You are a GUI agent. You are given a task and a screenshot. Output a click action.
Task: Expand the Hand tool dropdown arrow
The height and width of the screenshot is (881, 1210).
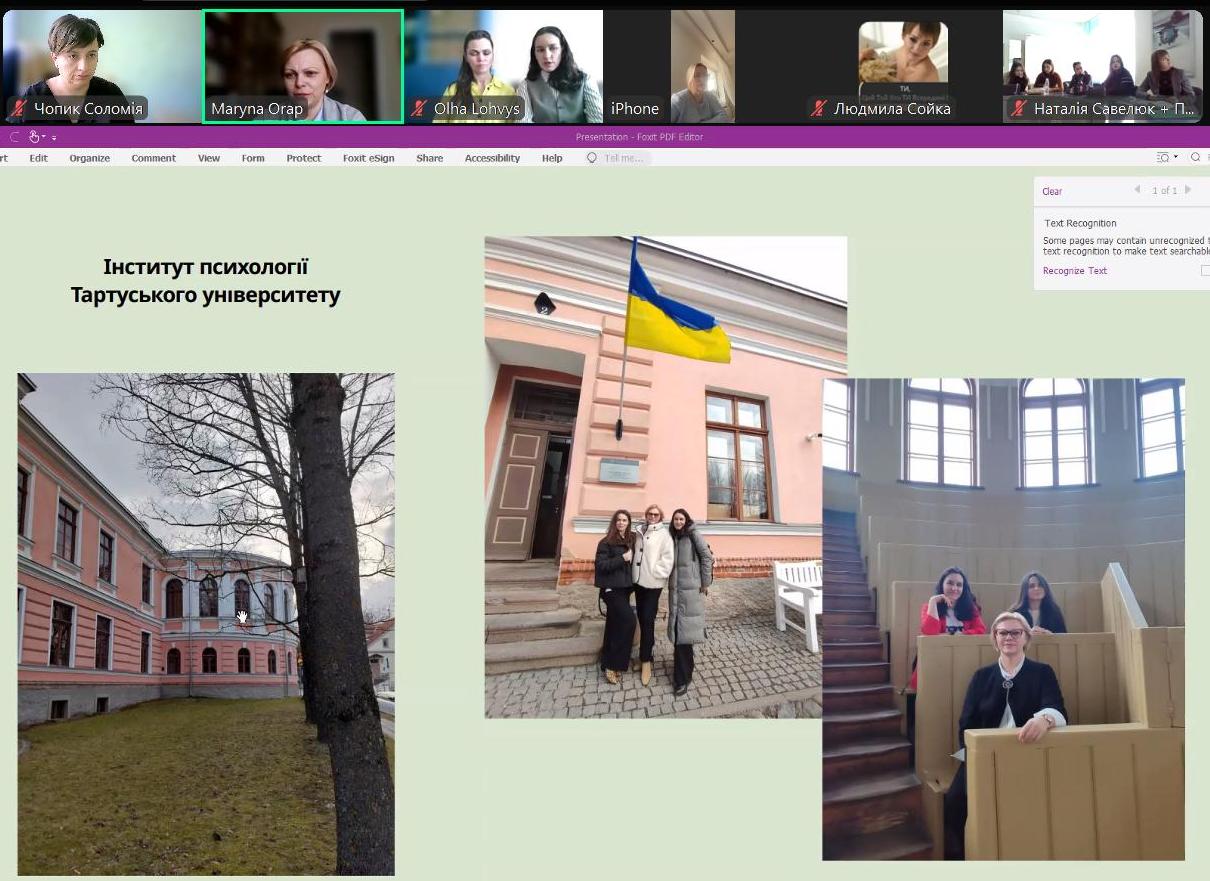pos(44,138)
